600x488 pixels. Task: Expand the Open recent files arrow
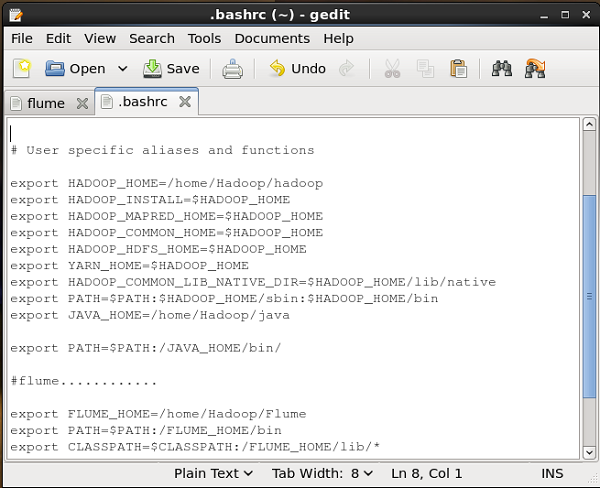tap(122, 69)
